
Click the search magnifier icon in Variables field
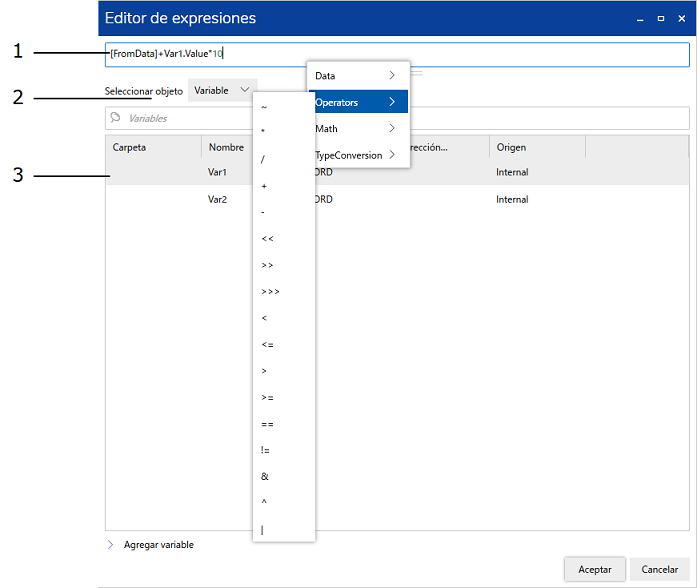point(115,118)
